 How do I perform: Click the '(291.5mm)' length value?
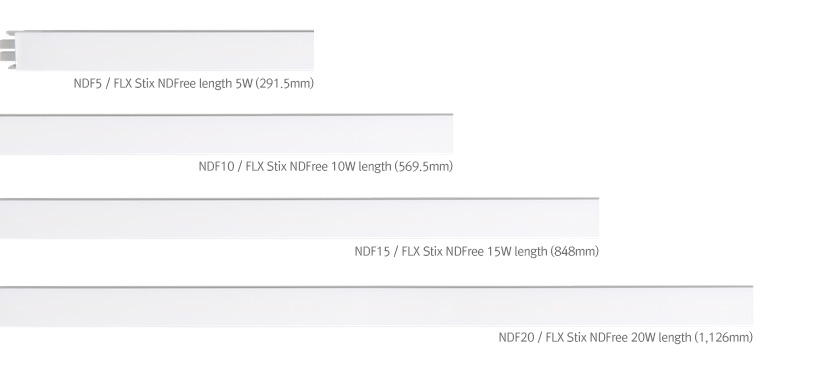click(x=285, y=84)
